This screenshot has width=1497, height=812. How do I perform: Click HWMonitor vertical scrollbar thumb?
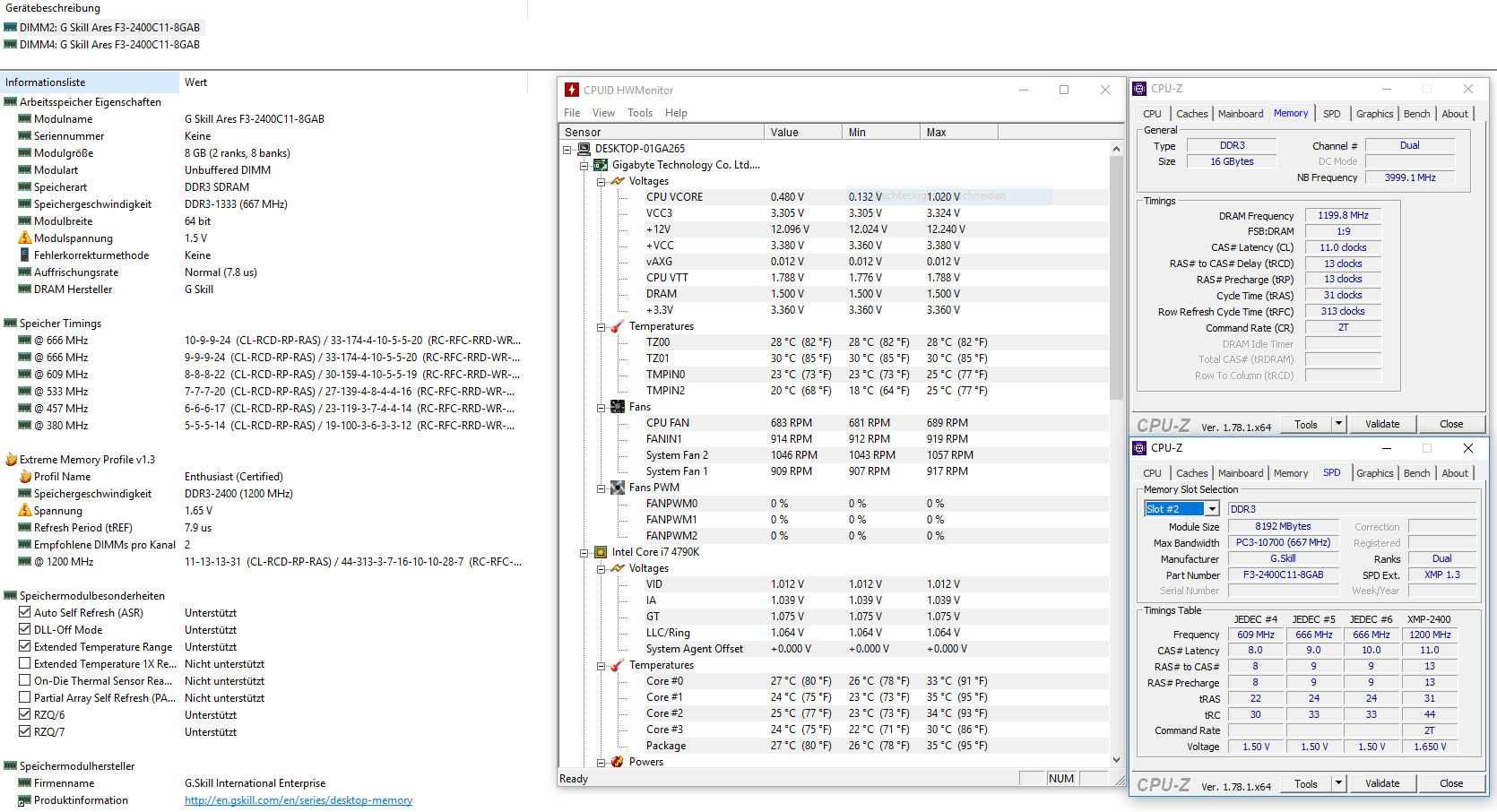click(1116, 278)
